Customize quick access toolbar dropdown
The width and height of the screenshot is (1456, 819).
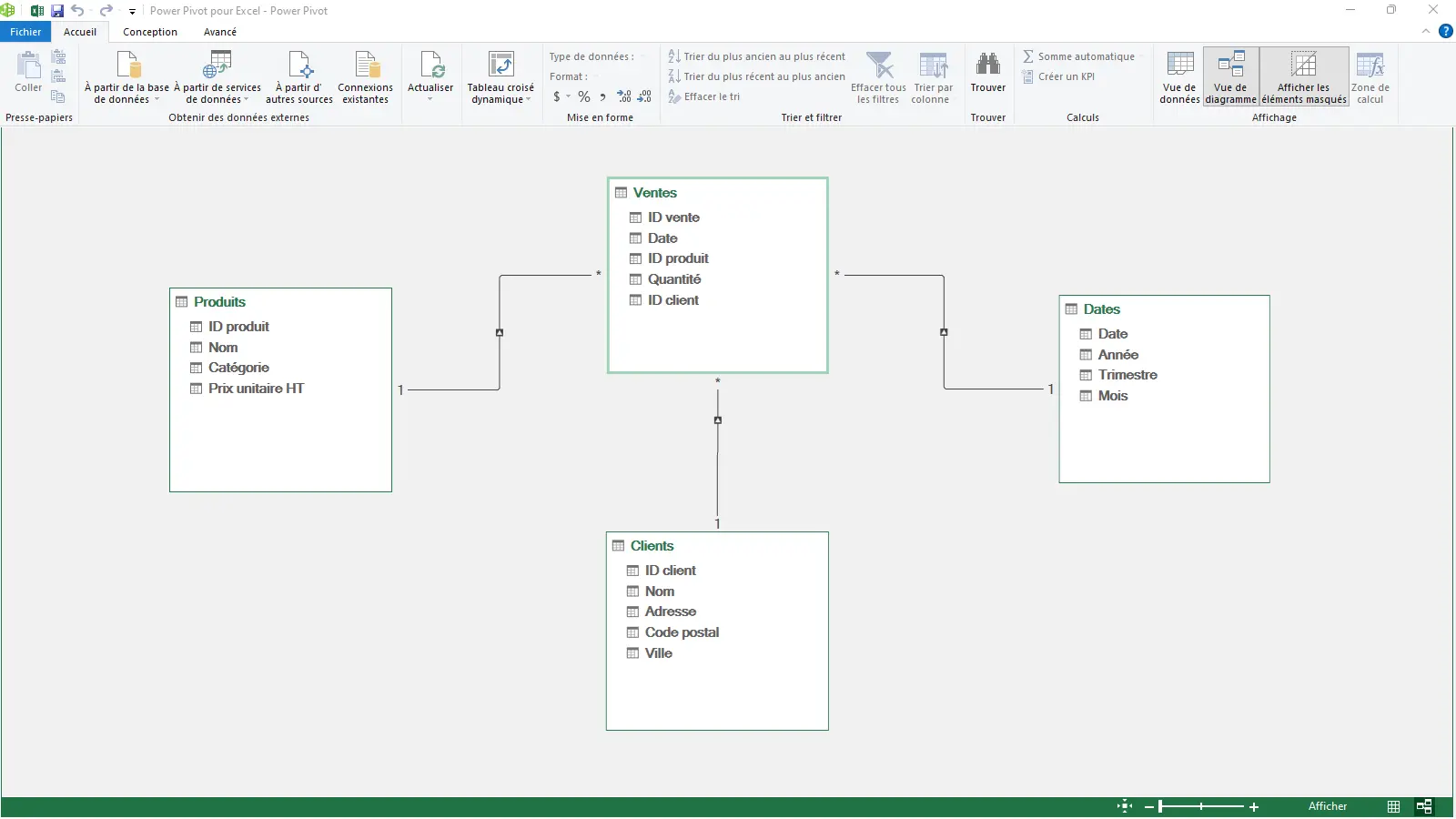pyautogui.click(x=132, y=12)
